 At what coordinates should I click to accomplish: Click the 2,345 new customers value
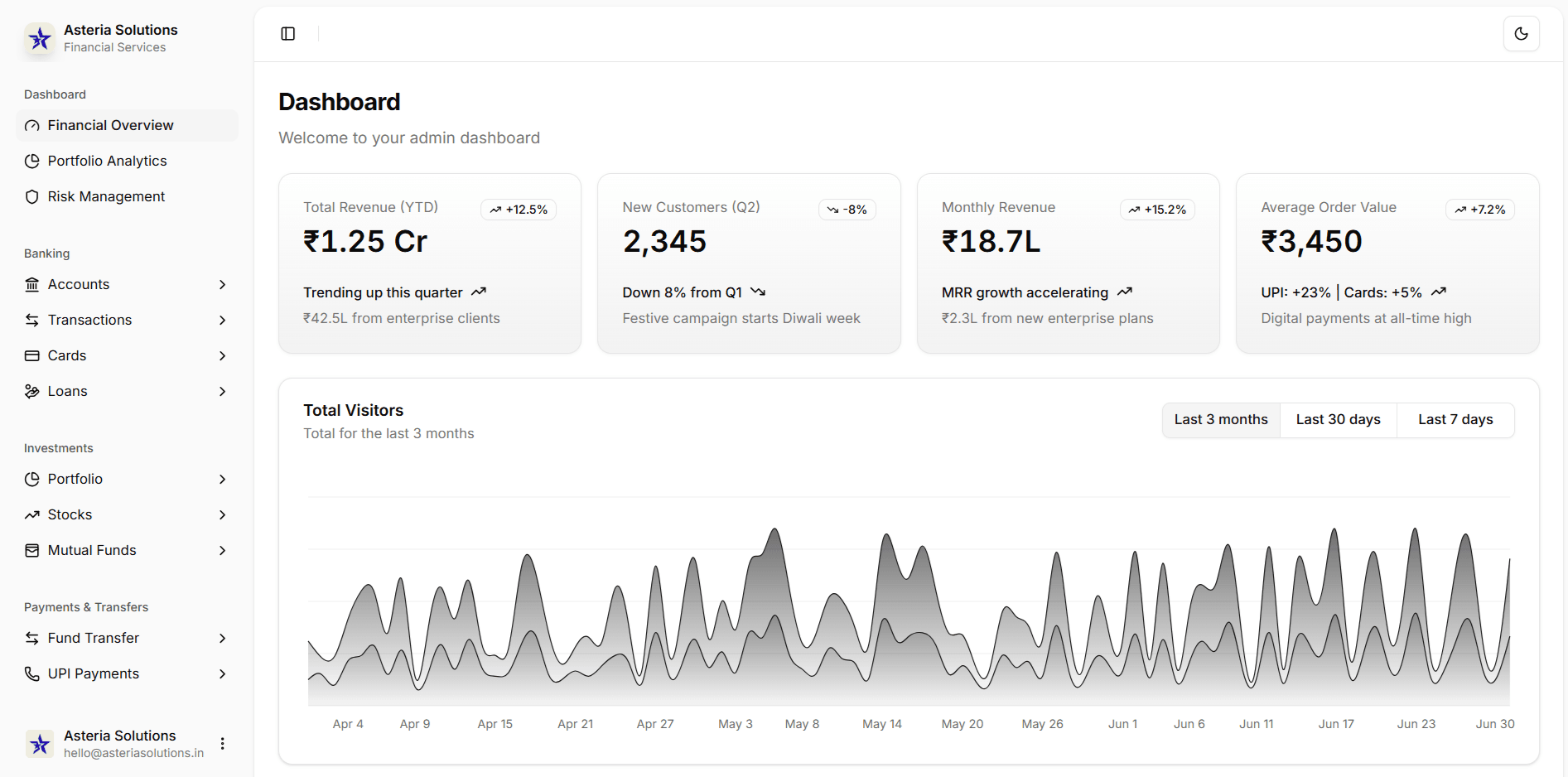click(x=664, y=242)
